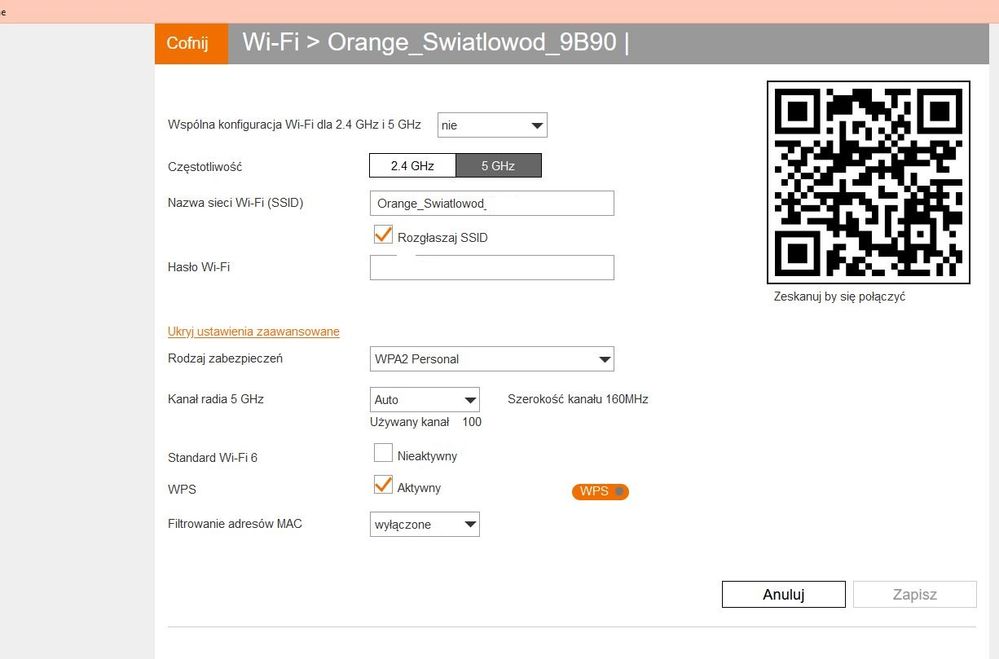This screenshot has height=659, width=999.
Task: Click the Anuluj cancel button
Action: pyautogui.click(x=783, y=594)
